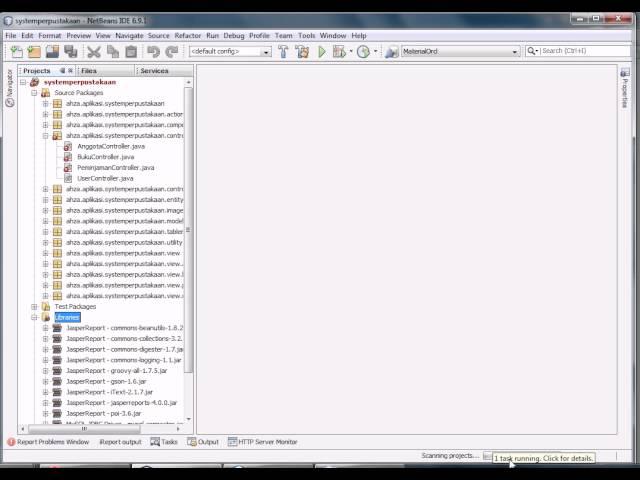Click the Scanning projects status text

449,456
